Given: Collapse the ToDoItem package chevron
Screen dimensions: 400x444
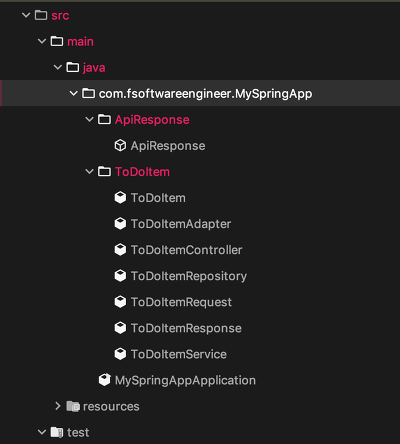Looking at the screenshot, I should coord(89,172).
